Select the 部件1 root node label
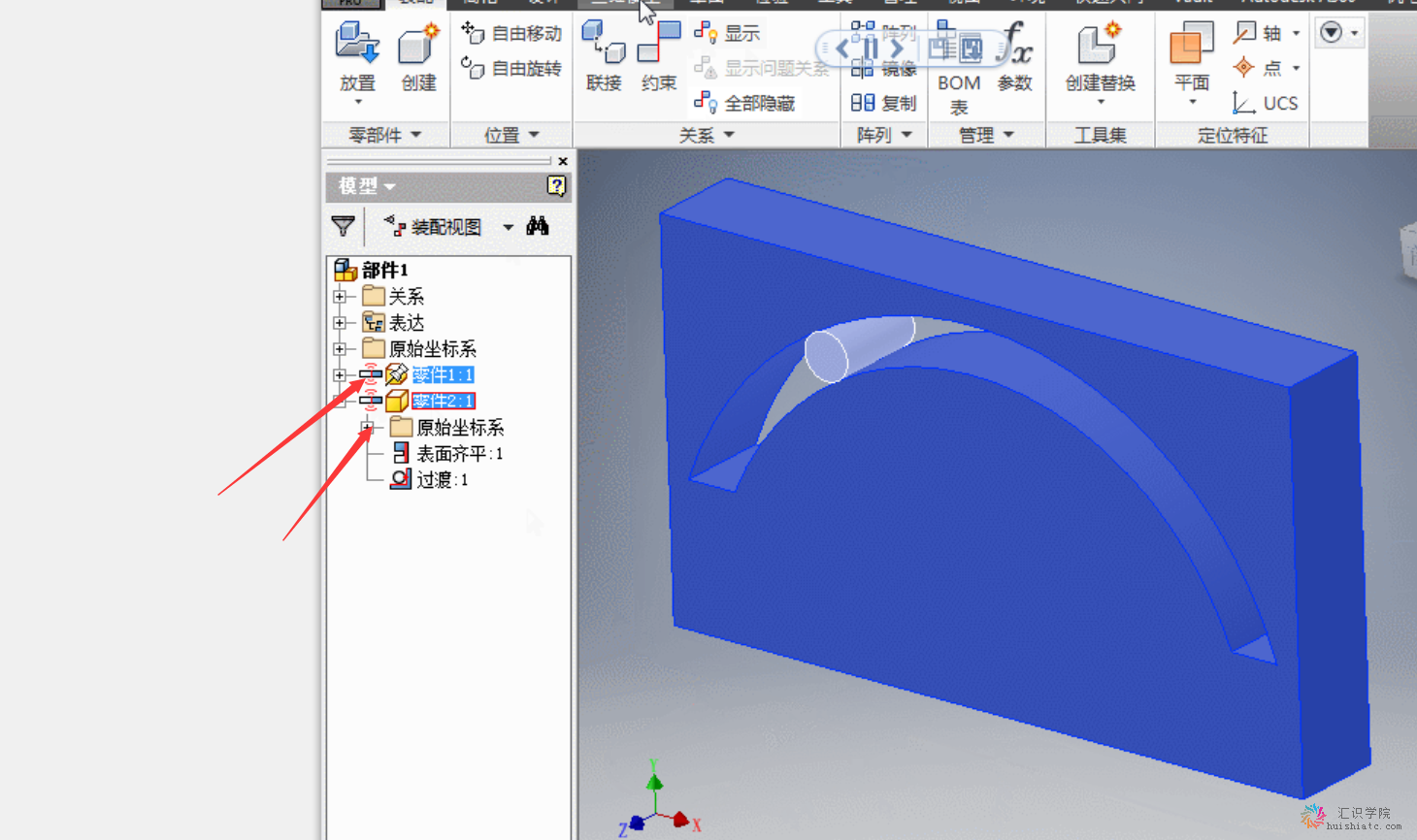Viewport: 1417px width, 840px height. tap(385, 269)
